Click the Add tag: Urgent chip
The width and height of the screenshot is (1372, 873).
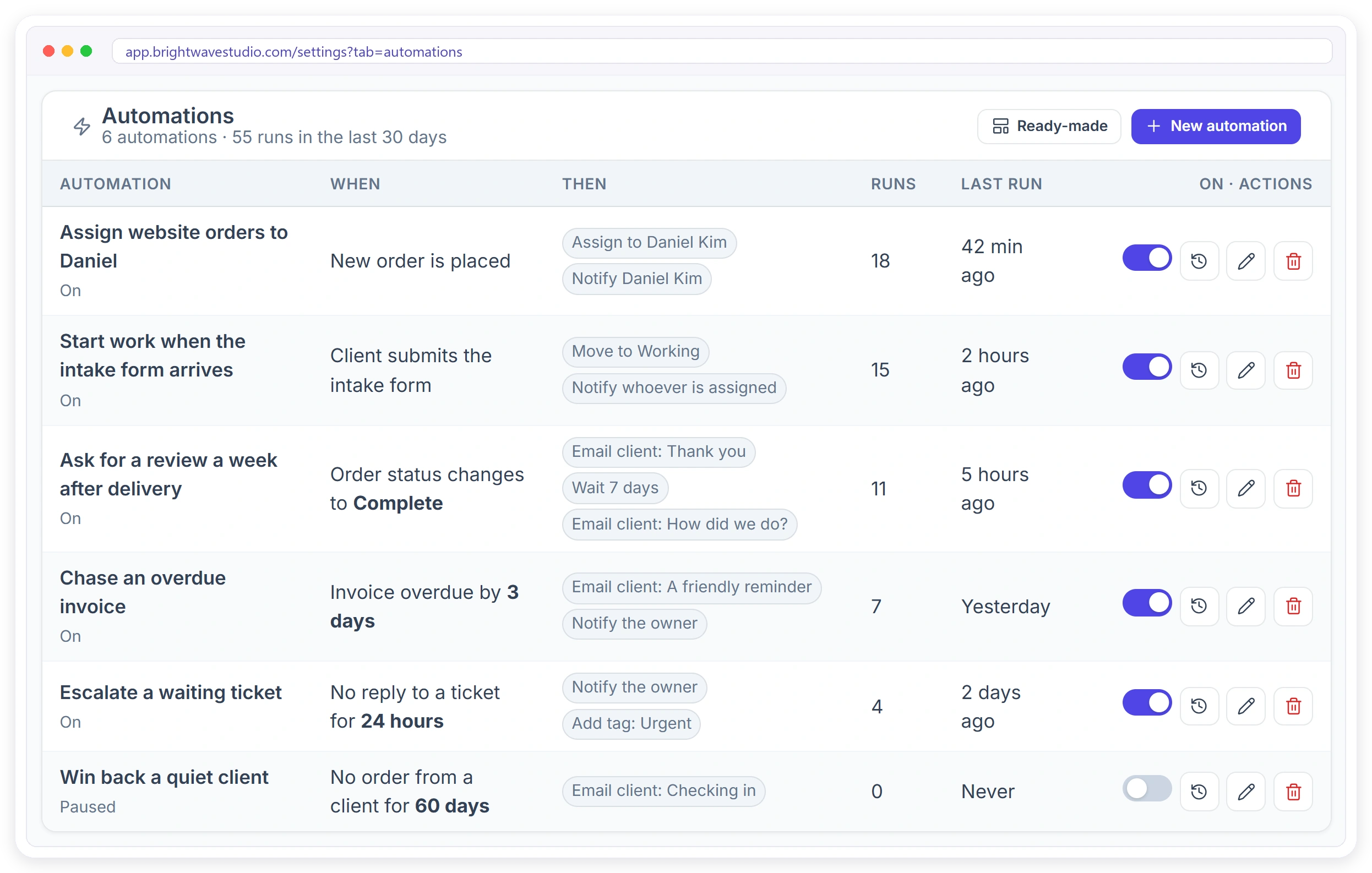pos(631,723)
